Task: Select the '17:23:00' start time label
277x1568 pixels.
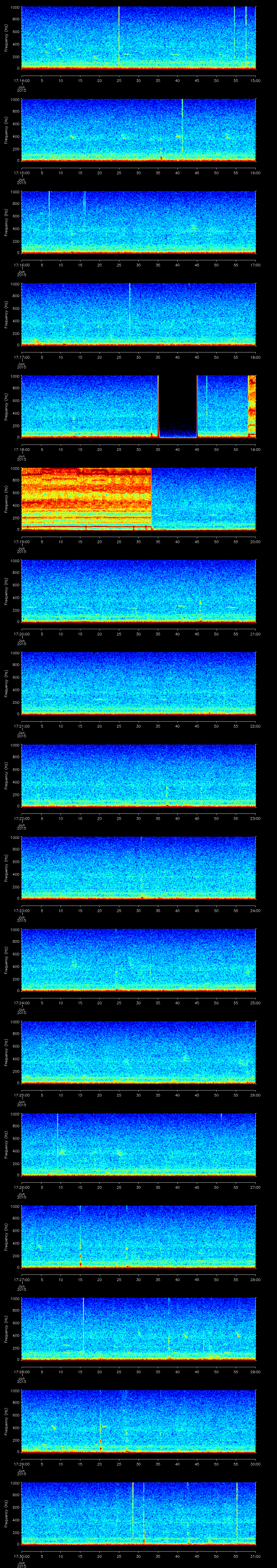Action: [21, 910]
